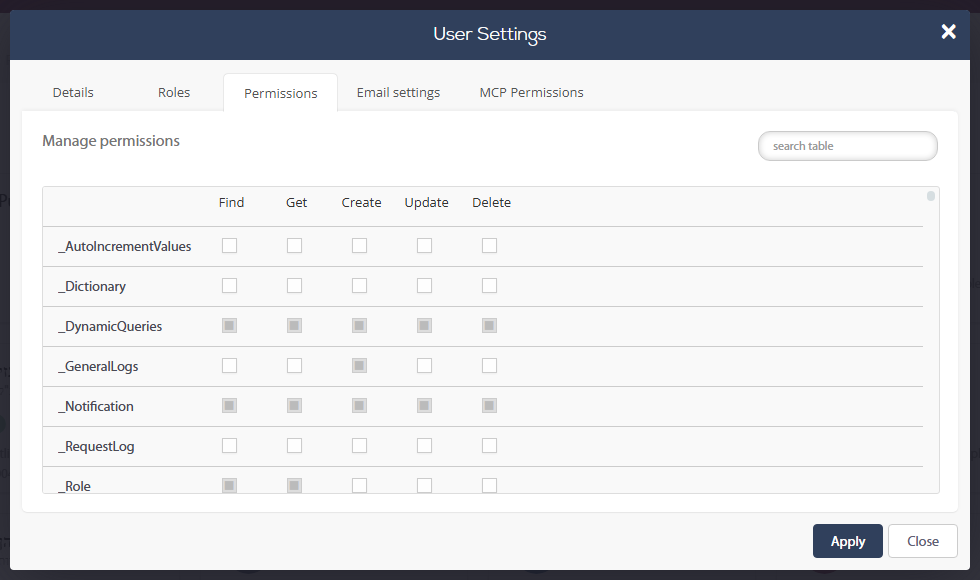Click the _AutoIncrementValues table name
This screenshot has width=980, height=580.
click(x=124, y=246)
